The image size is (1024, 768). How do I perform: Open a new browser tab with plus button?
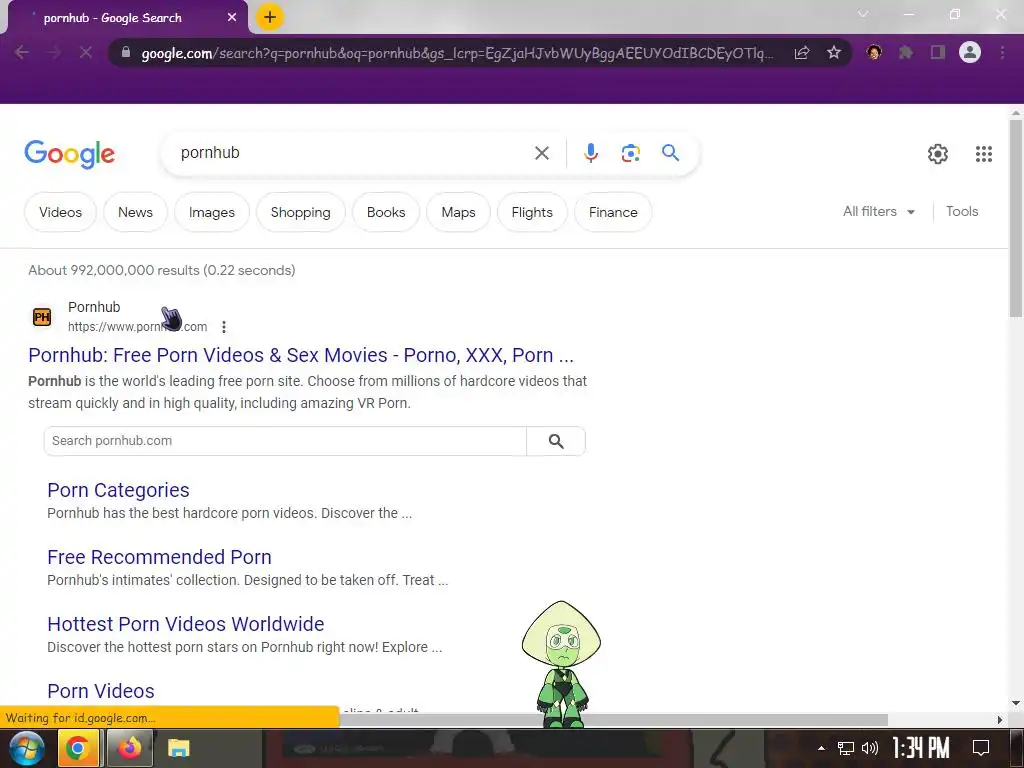click(x=270, y=17)
